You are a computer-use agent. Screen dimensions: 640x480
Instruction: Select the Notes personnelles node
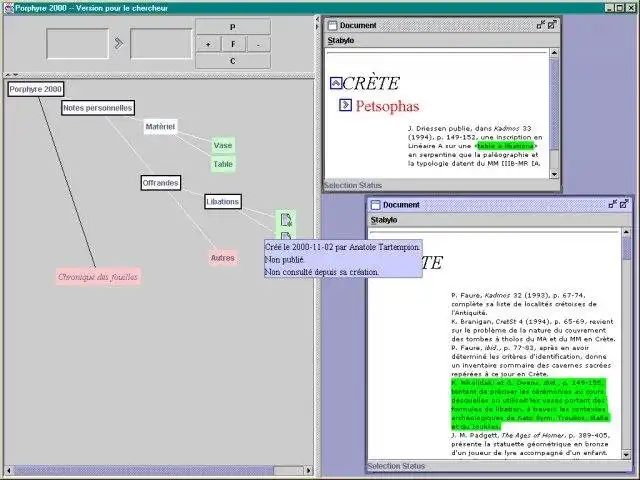98,108
